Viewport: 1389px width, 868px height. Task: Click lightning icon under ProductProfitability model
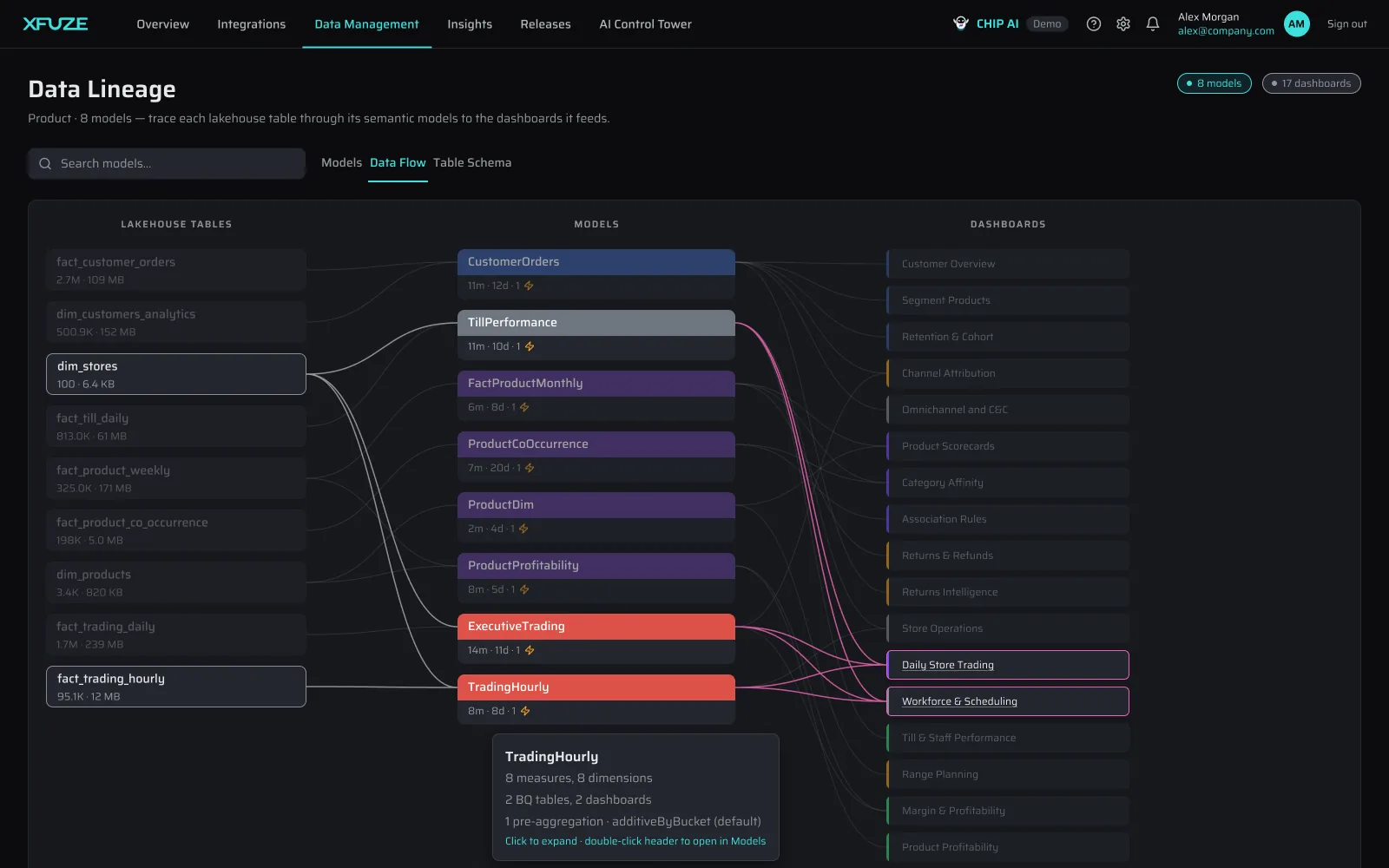click(524, 589)
